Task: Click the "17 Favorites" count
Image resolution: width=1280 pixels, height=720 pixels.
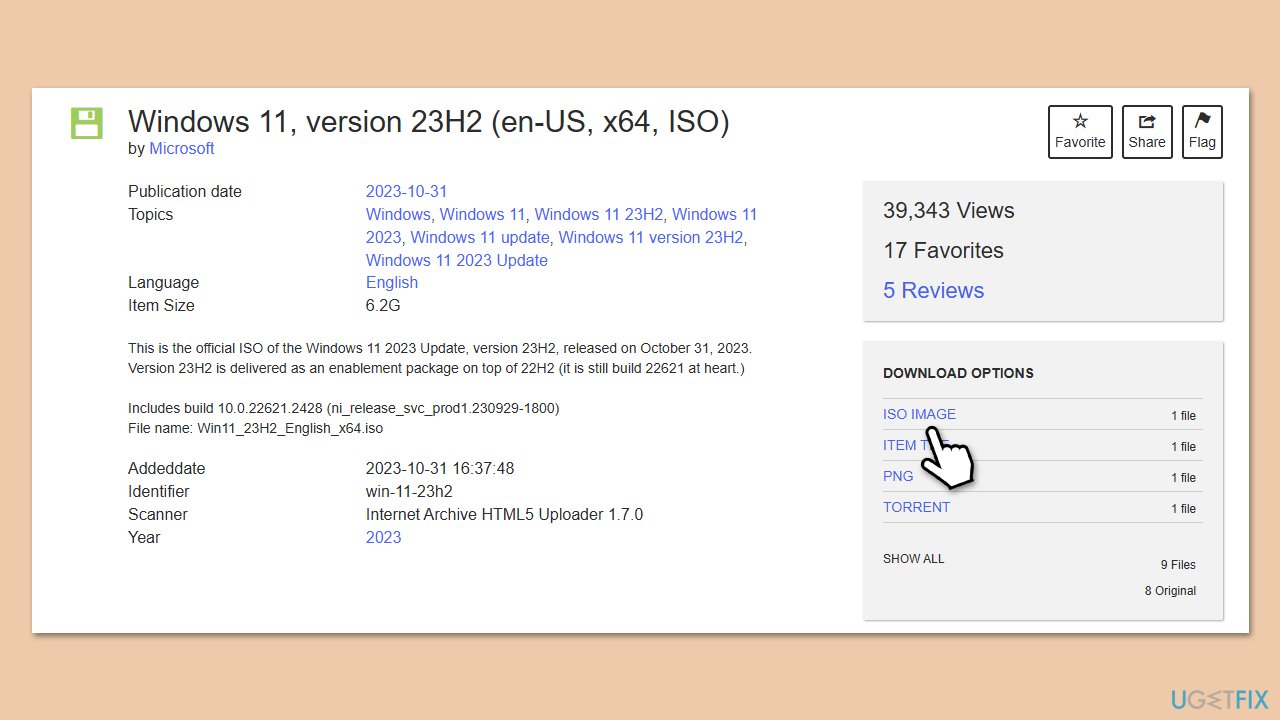Action: coord(943,250)
